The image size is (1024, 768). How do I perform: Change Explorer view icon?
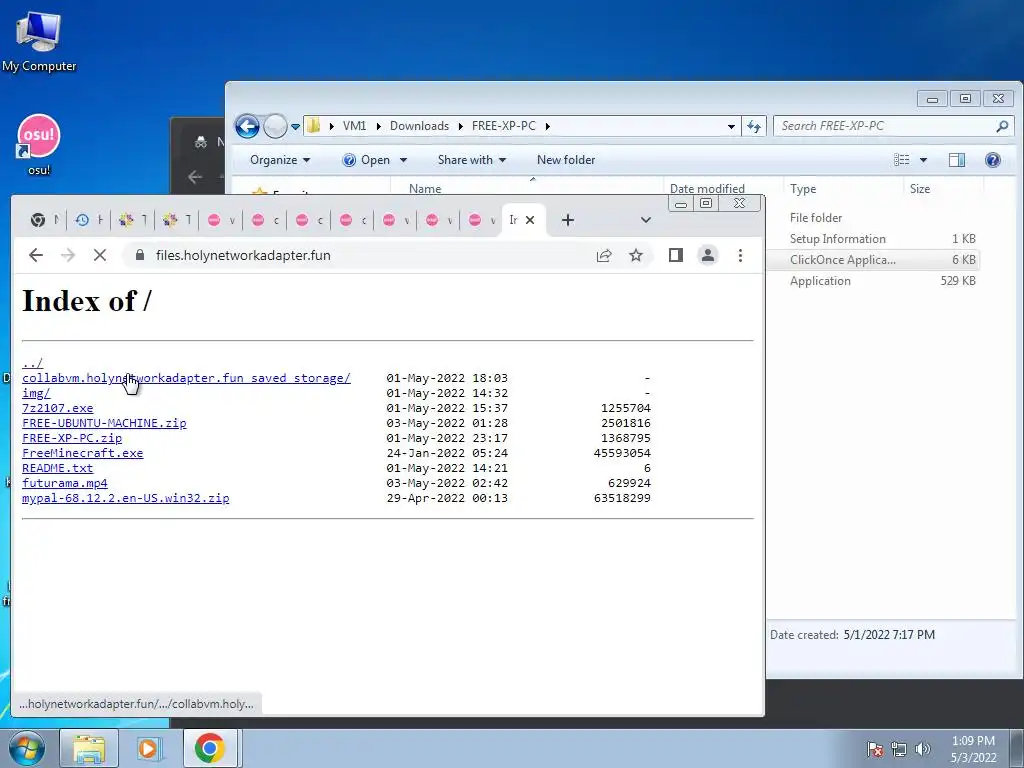(902, 160)
